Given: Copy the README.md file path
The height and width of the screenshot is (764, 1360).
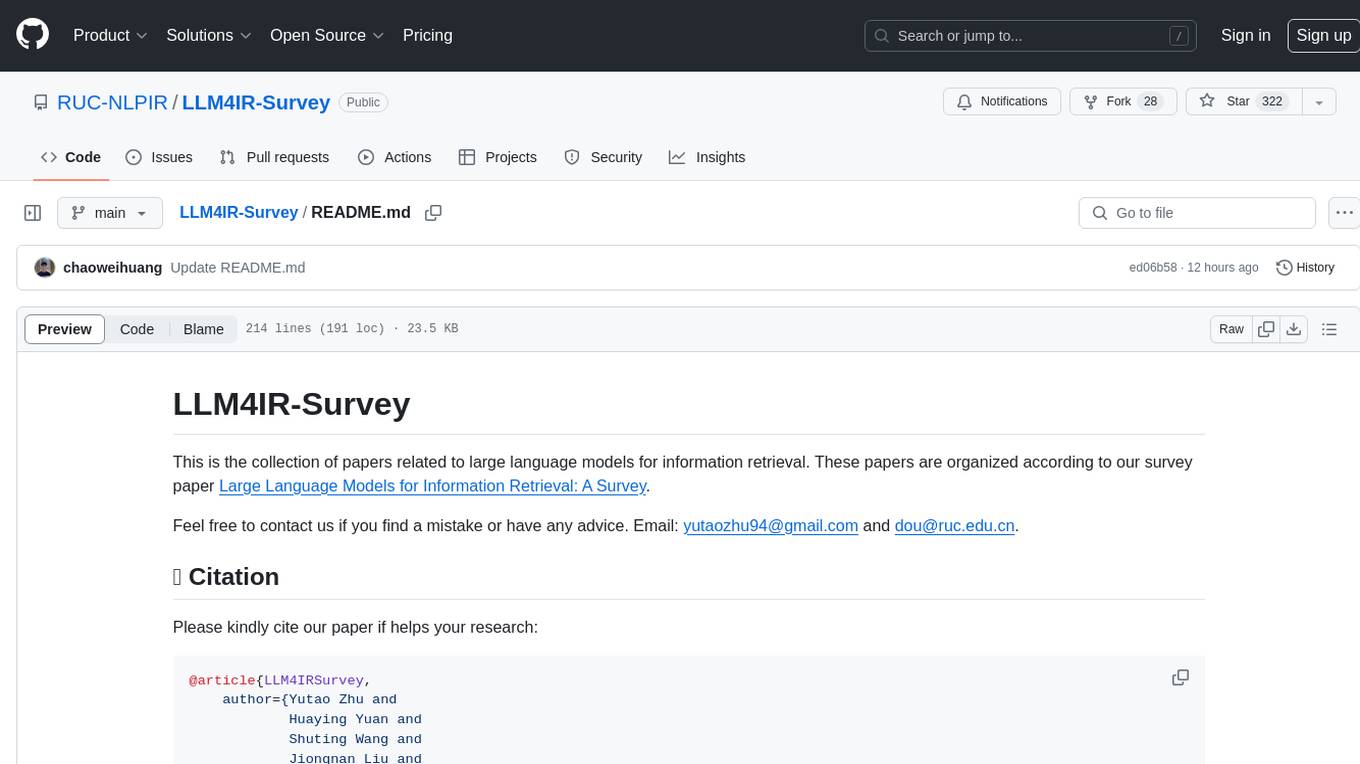Looking at the screenshot, I should tap(433, 213).
